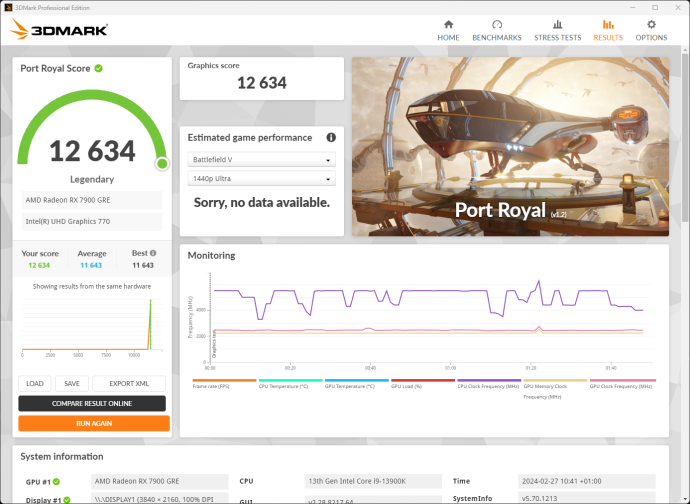The width and height of the screenshot is (690, 504).
Task: Open the Results tab
Action: pos(608,31)
